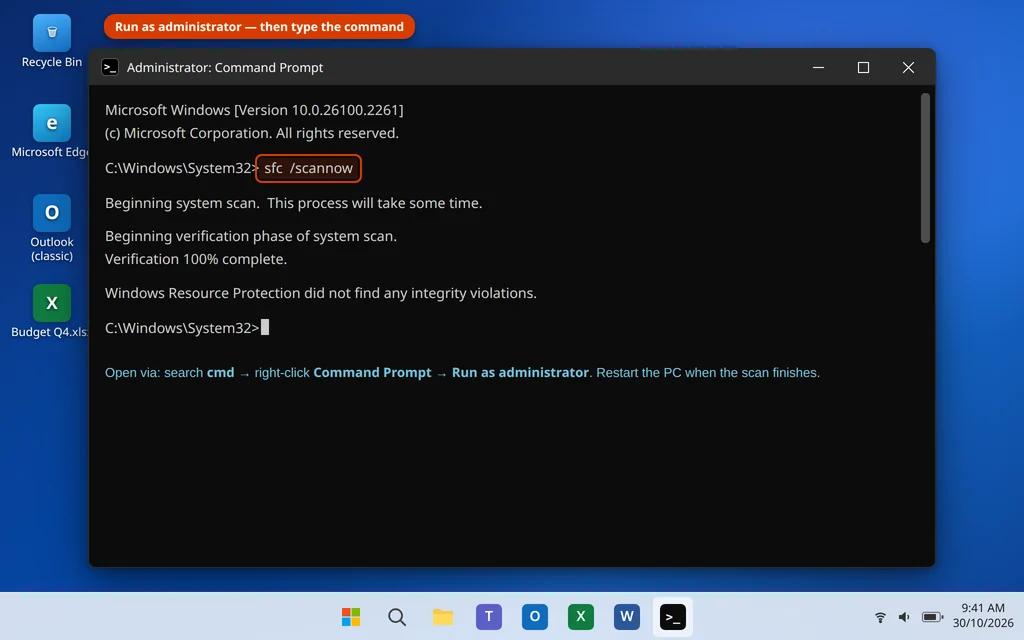Click the active prompt line with cursor
Viewport: 1024px width, 640px height.
[x=187, y=328]
